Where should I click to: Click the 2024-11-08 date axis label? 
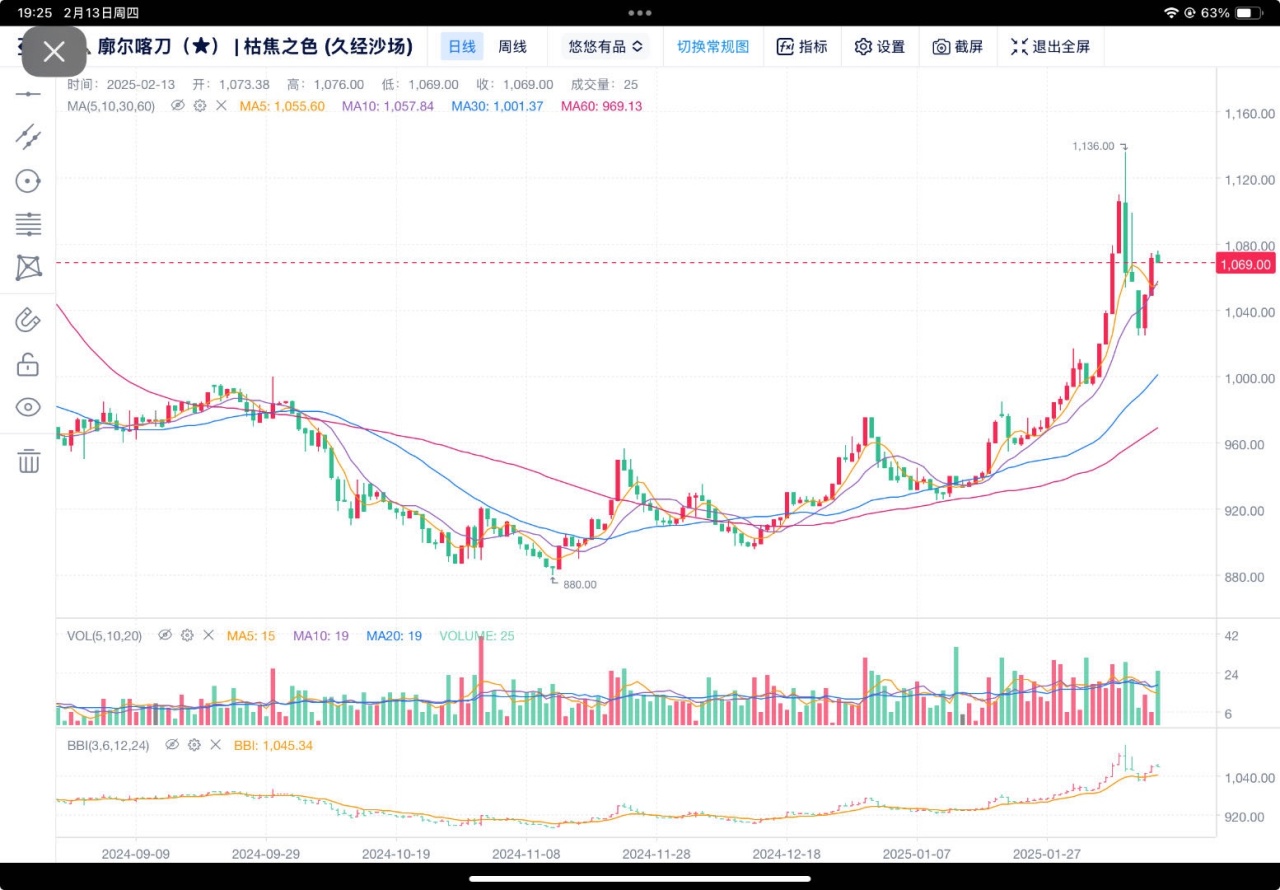pos(526,854)
